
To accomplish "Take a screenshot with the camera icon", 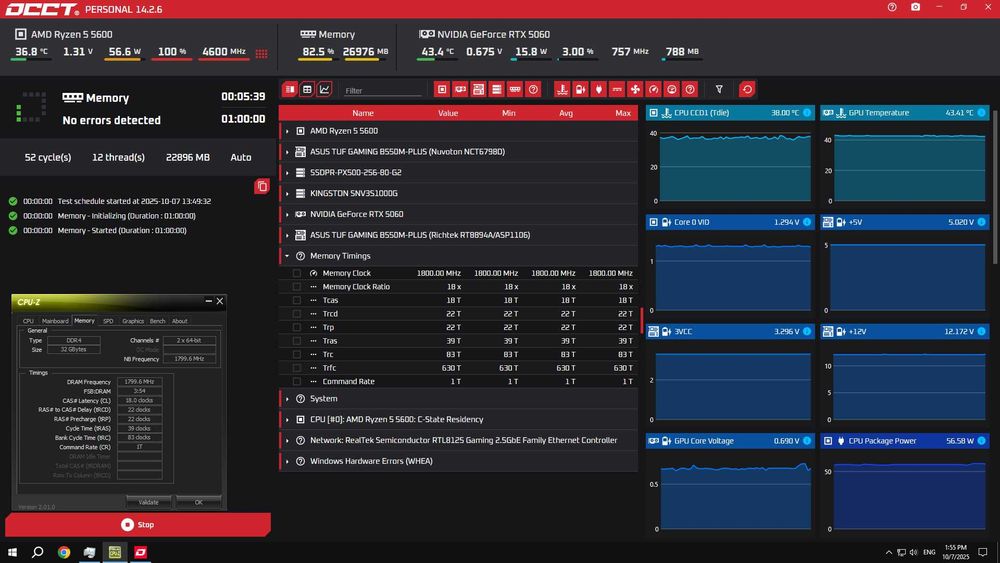I will click(916, 7).
